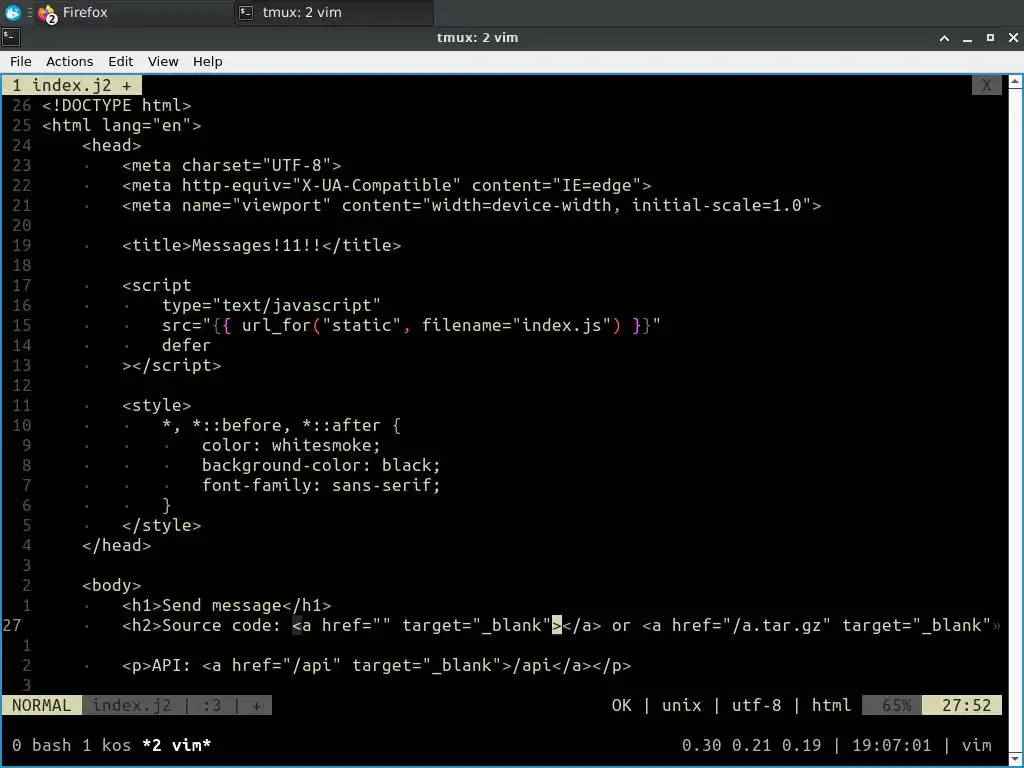1024x768 pixels.
Task: Click the font-family: sans-serif; line
Action: click(321, 485)
